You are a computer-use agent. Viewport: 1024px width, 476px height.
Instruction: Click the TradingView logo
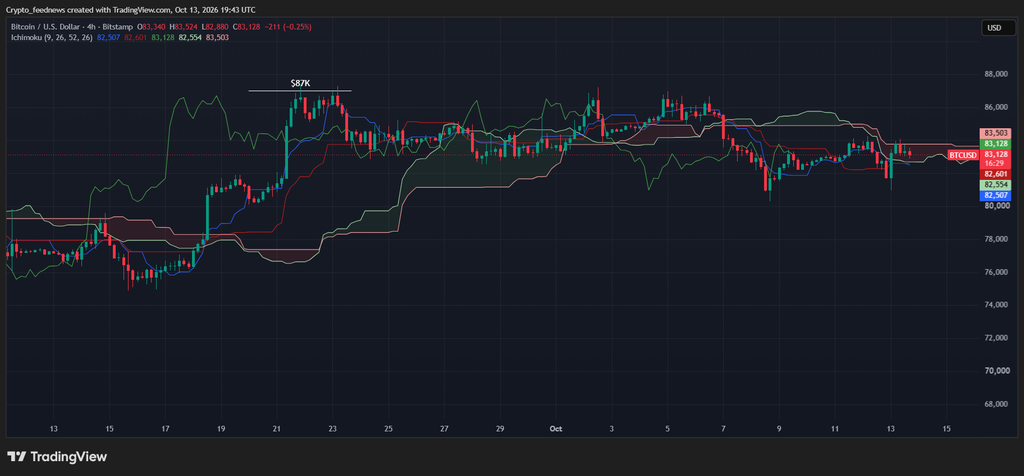56,456
